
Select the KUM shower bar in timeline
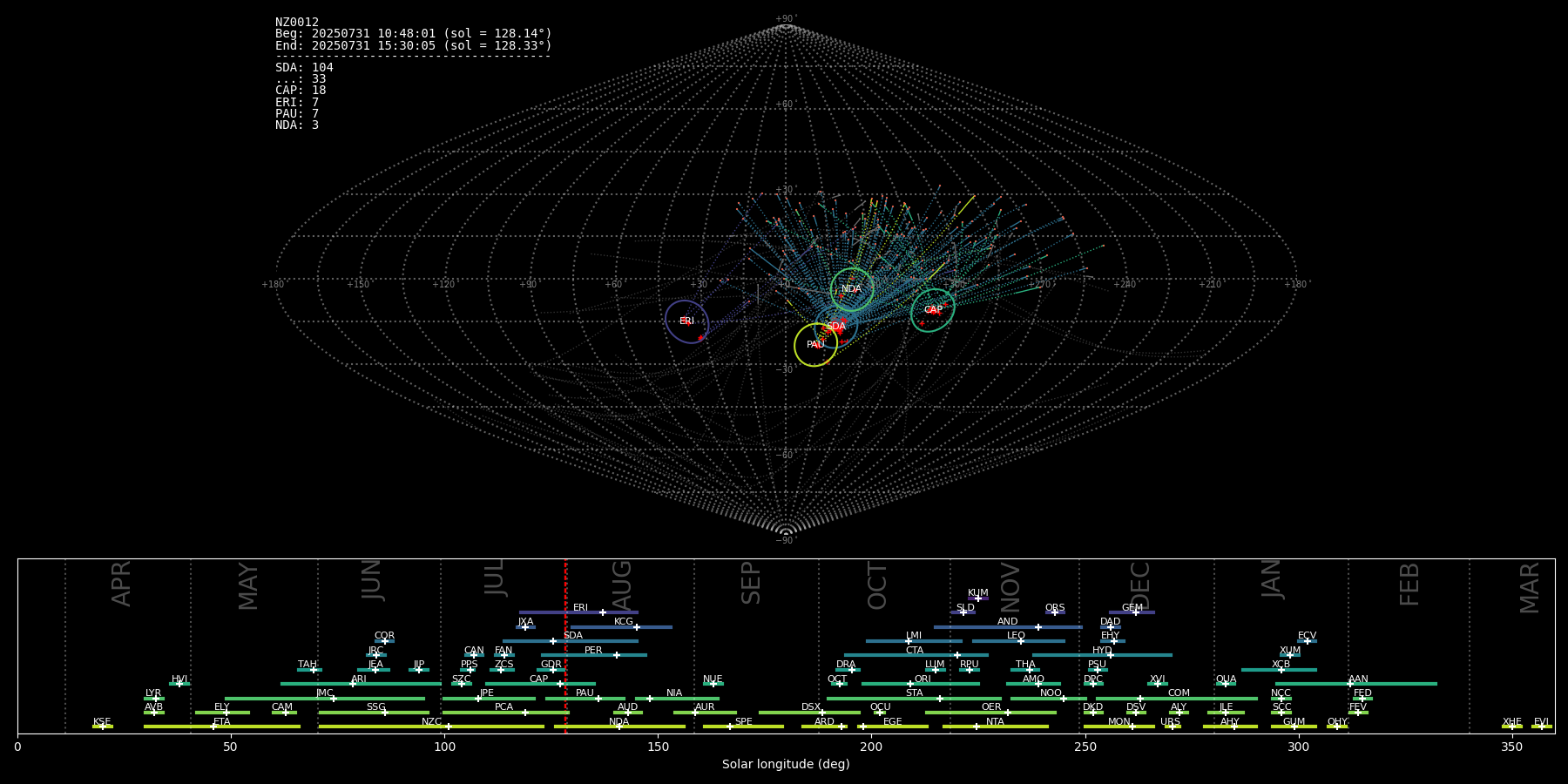point(978,598)
